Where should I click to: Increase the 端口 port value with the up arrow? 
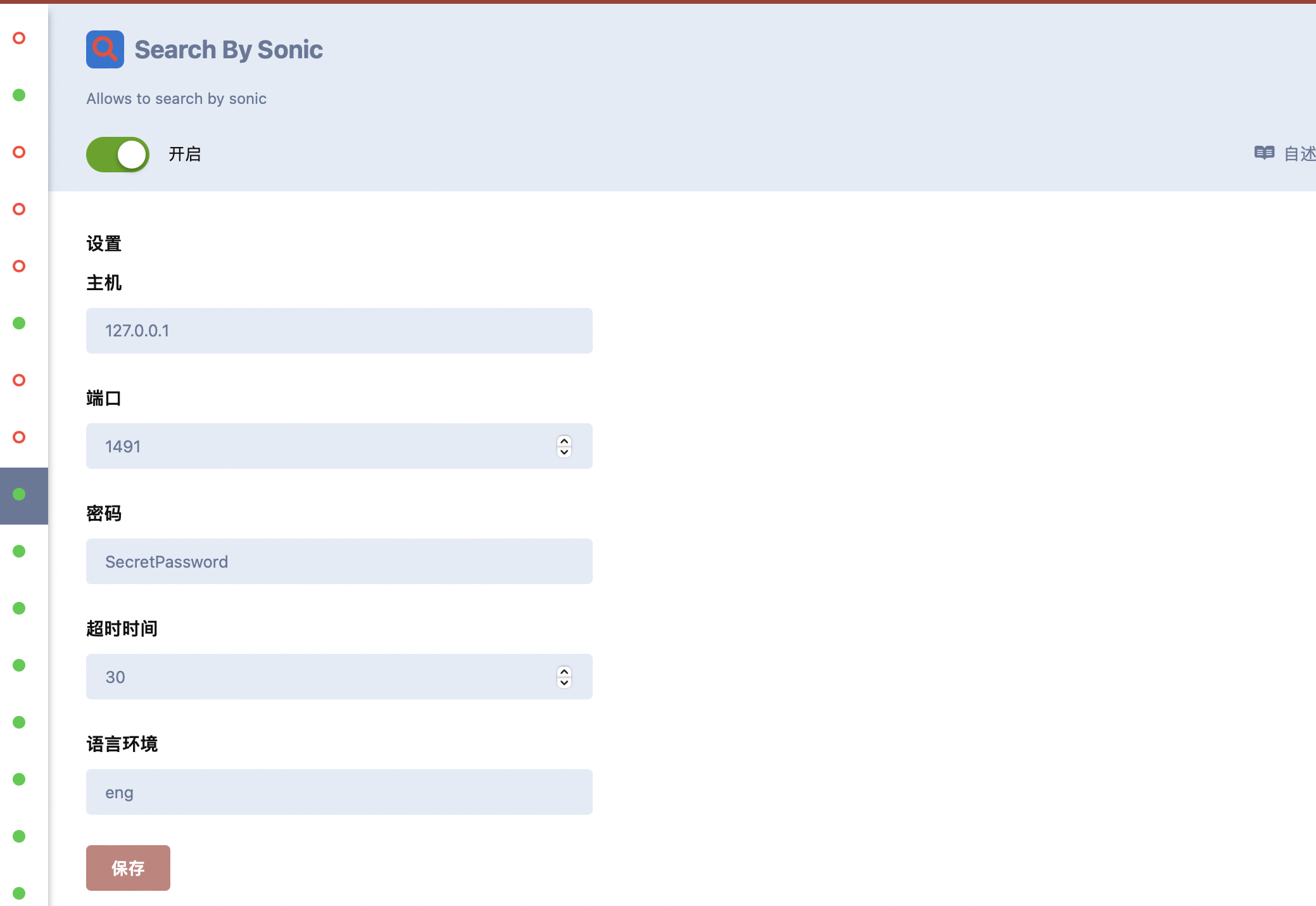[x=564, y=441]
